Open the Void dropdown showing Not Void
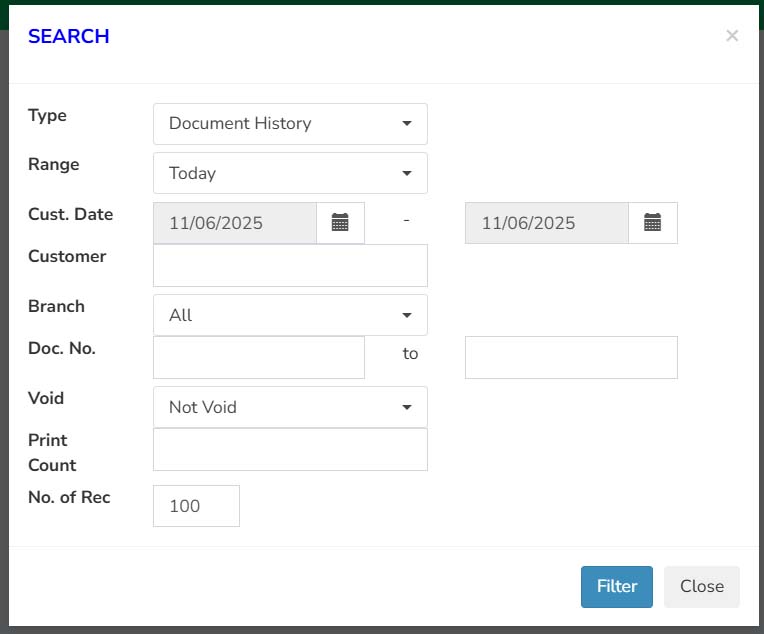The height and width of the screenshot is (634, 764). 290,407
